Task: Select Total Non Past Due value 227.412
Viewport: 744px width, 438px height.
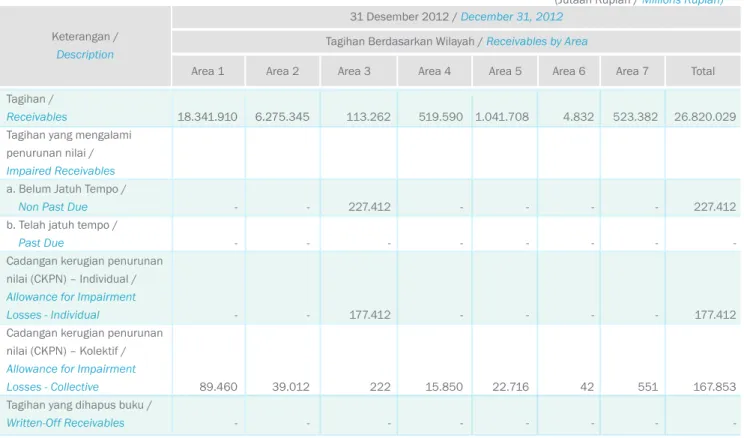Action: (715, 207)
